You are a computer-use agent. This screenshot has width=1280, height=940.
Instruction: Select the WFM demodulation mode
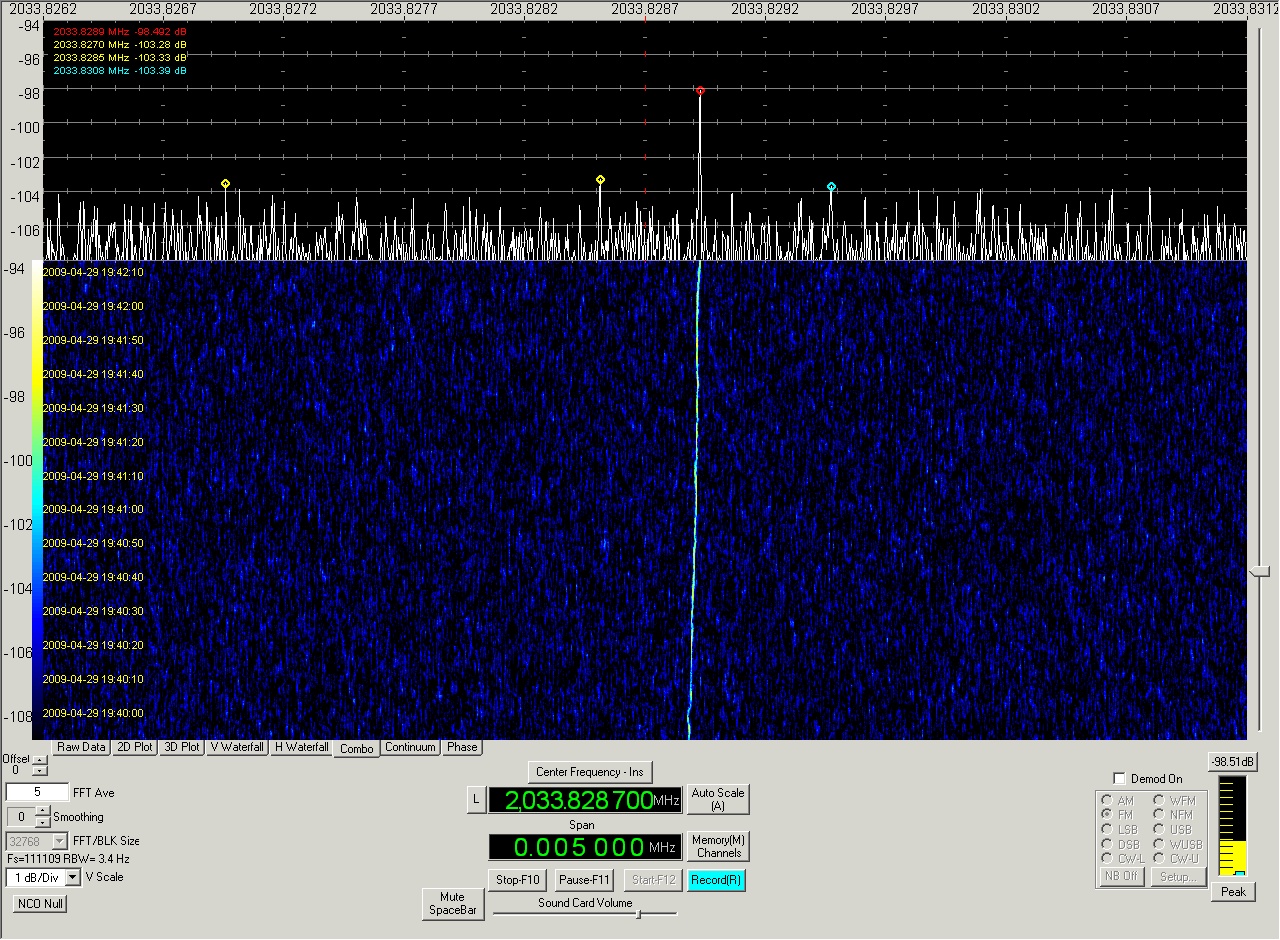pos(1159,800)
